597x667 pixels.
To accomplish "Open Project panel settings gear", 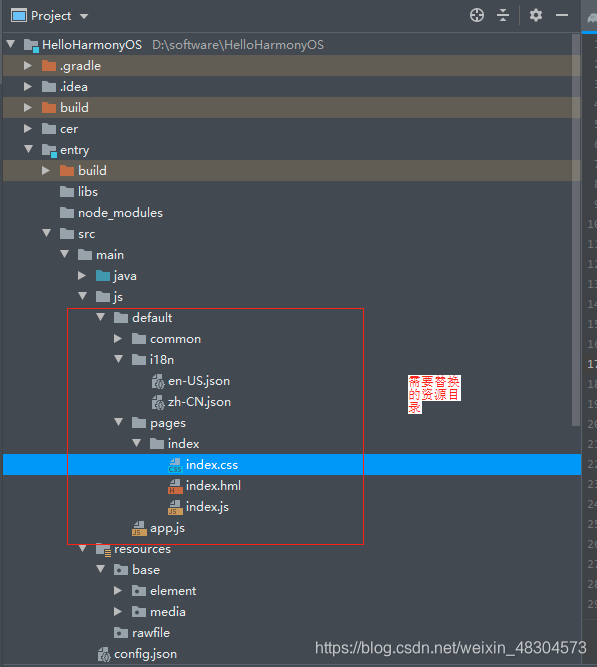I will click(x=536, y=15).
